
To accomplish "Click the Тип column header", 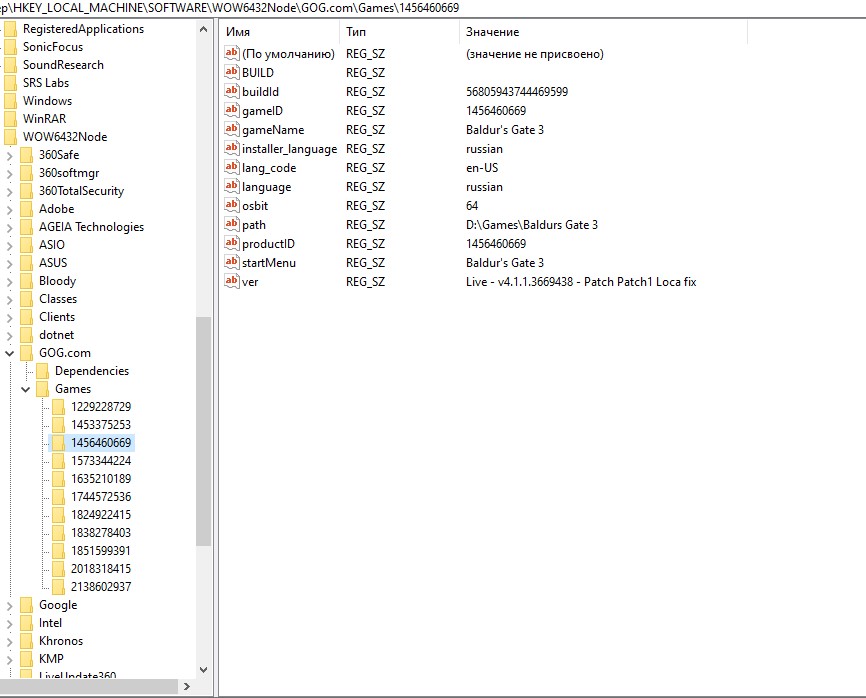I will pos(398,32).
